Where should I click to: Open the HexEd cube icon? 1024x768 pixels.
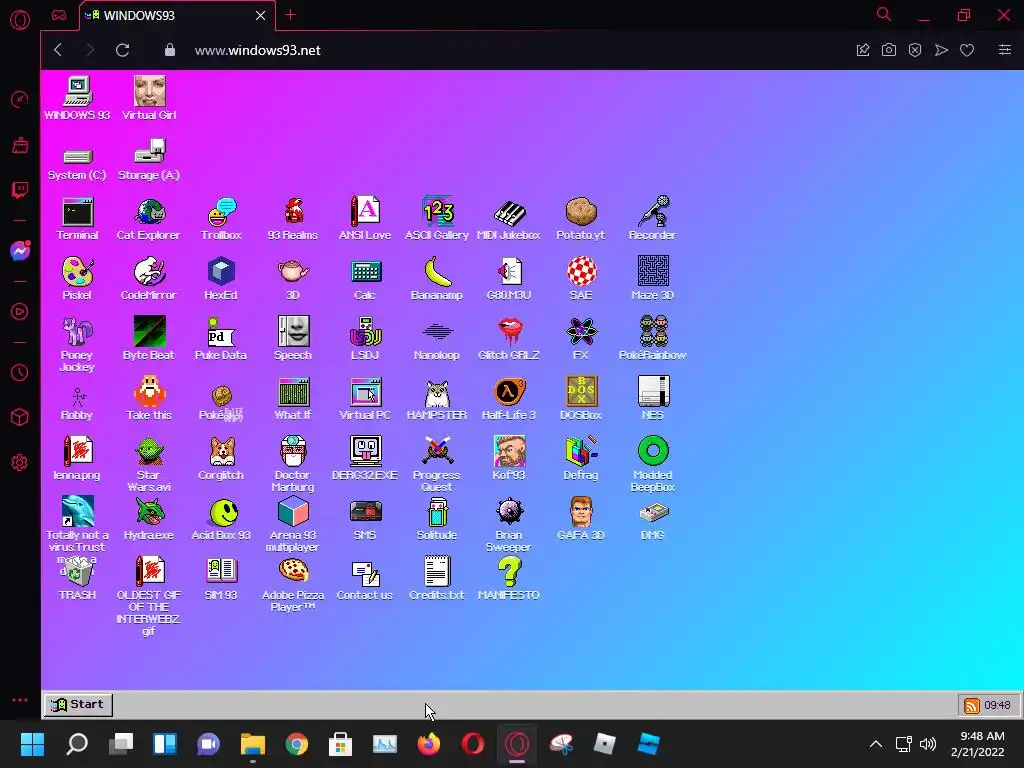pos(221,280)
